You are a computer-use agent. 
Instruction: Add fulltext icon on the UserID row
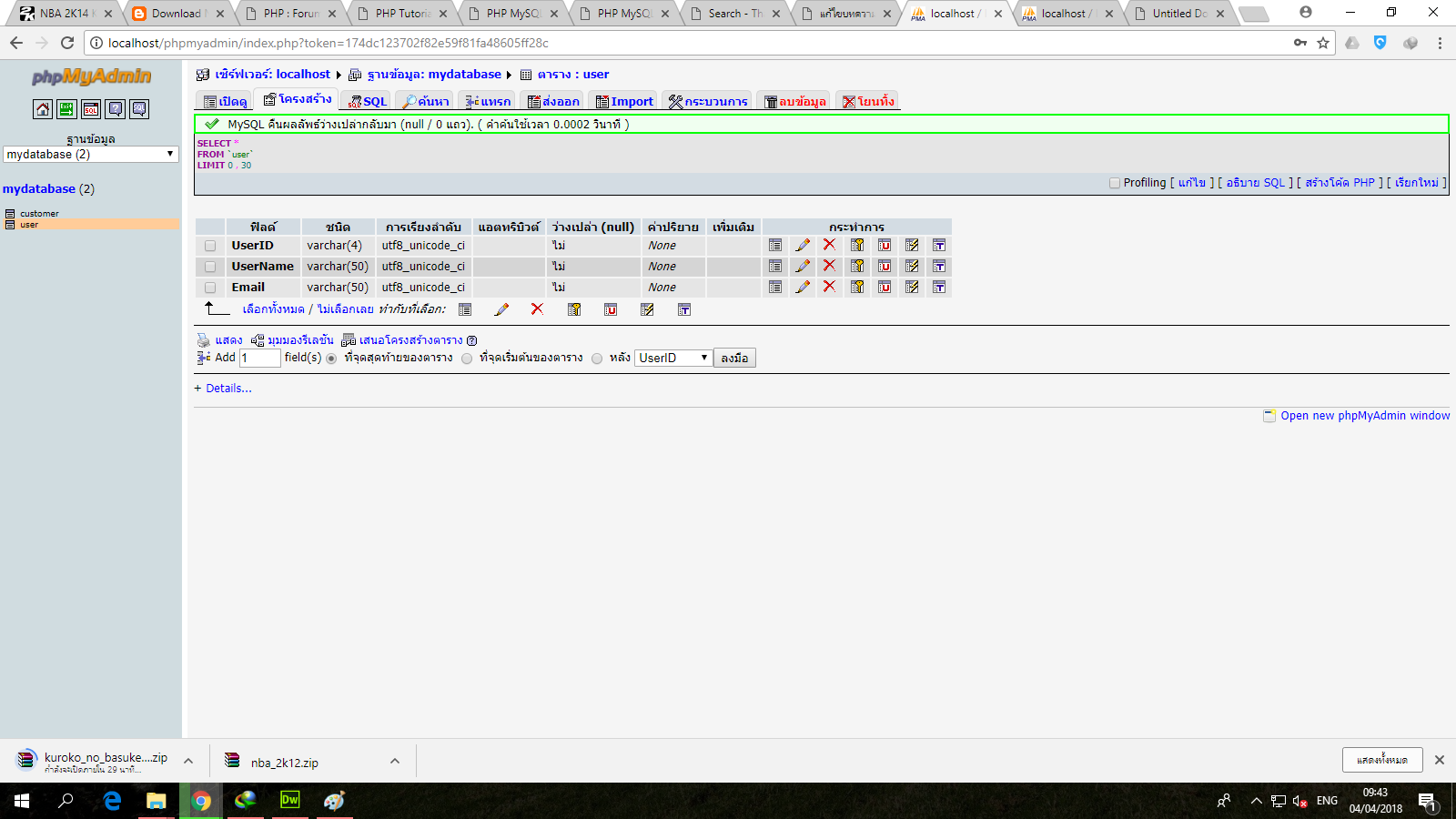pyautogui.click(x=939, y=245)
